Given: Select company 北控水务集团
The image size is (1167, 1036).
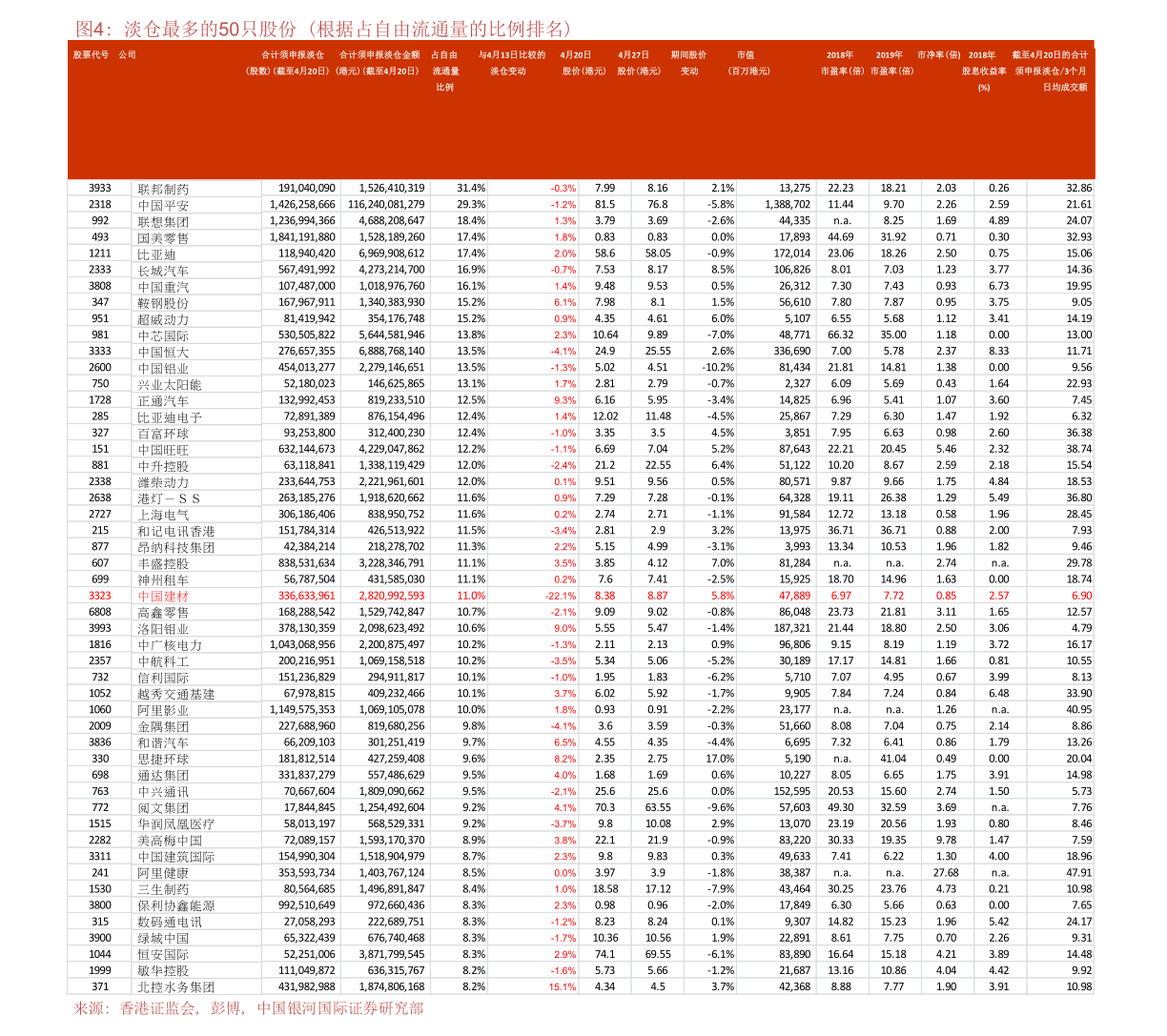Looking at the screenshot, I should point(176,987).
